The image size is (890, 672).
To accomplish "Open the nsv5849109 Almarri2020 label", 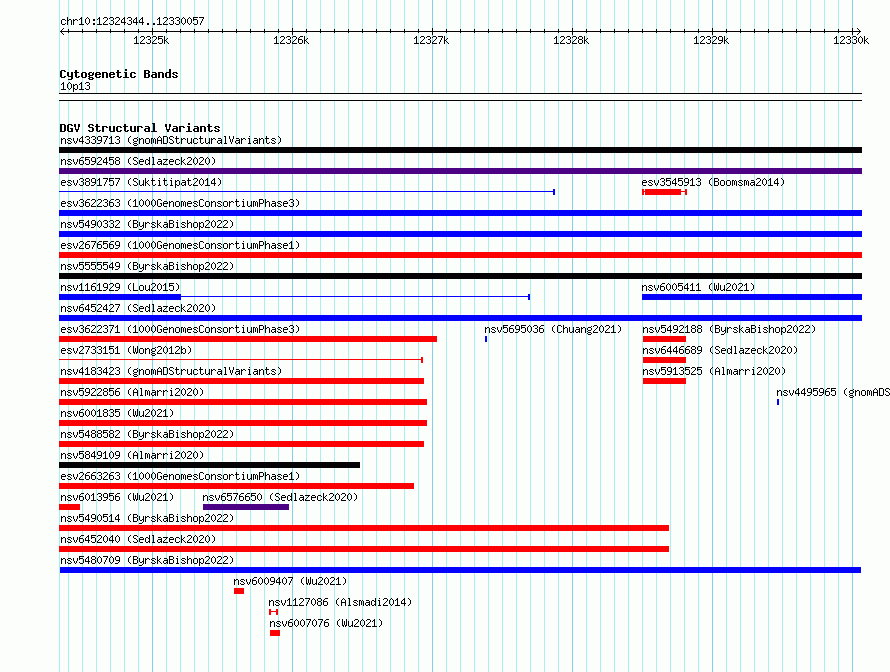I will 132,455.
